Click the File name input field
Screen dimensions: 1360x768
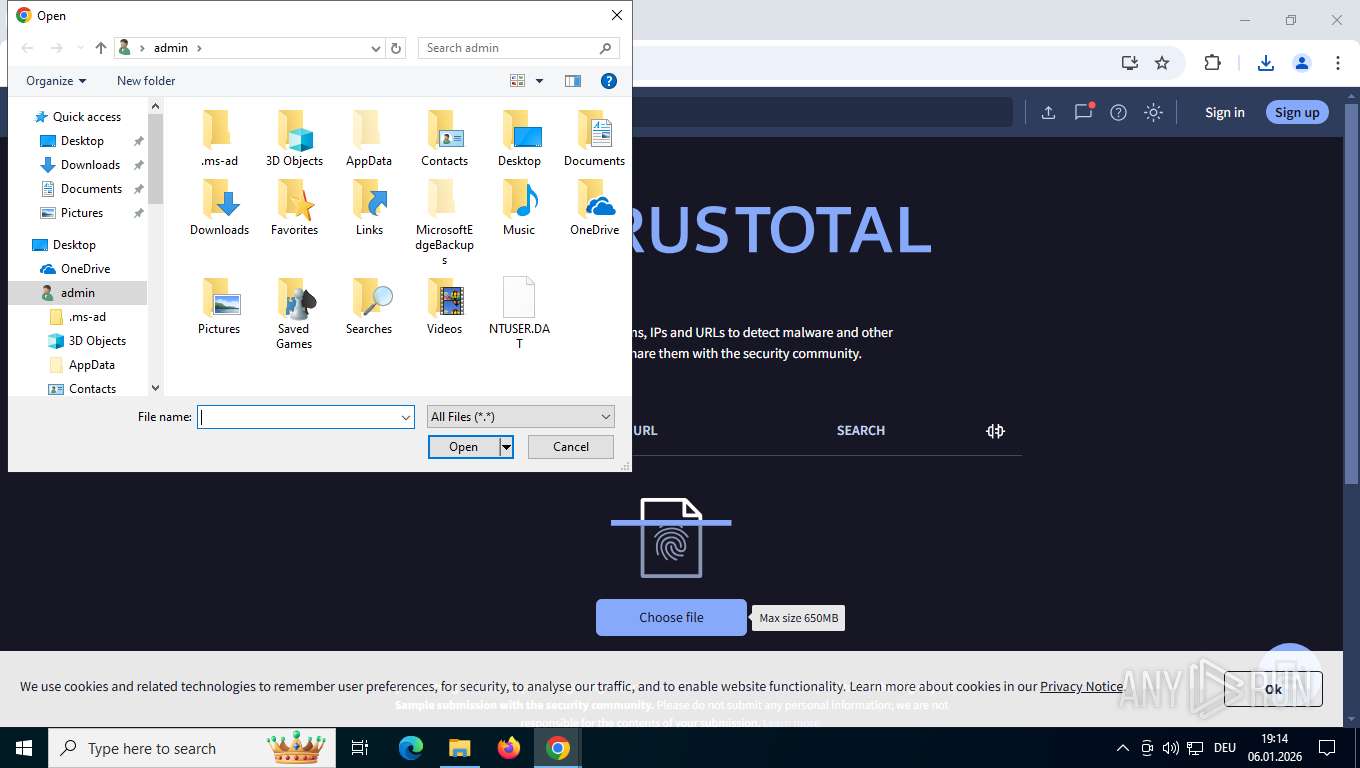298,417
